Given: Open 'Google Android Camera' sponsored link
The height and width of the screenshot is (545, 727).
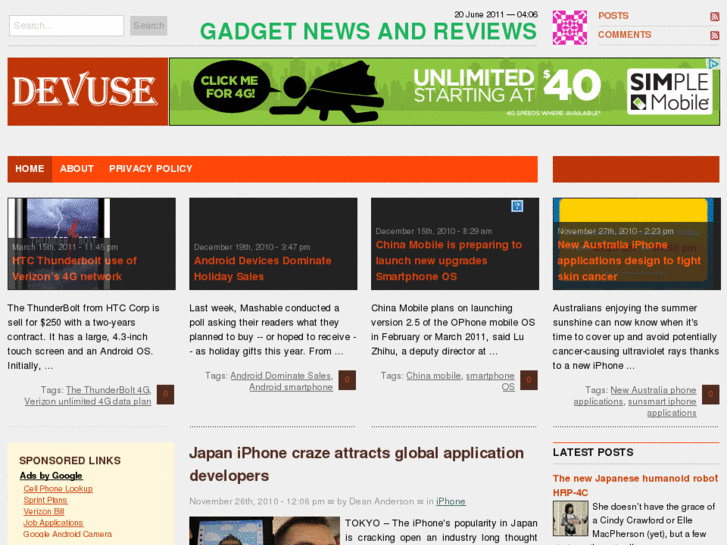Looking at the screenshot, I should pyautogui.click(x=68, y=534).
